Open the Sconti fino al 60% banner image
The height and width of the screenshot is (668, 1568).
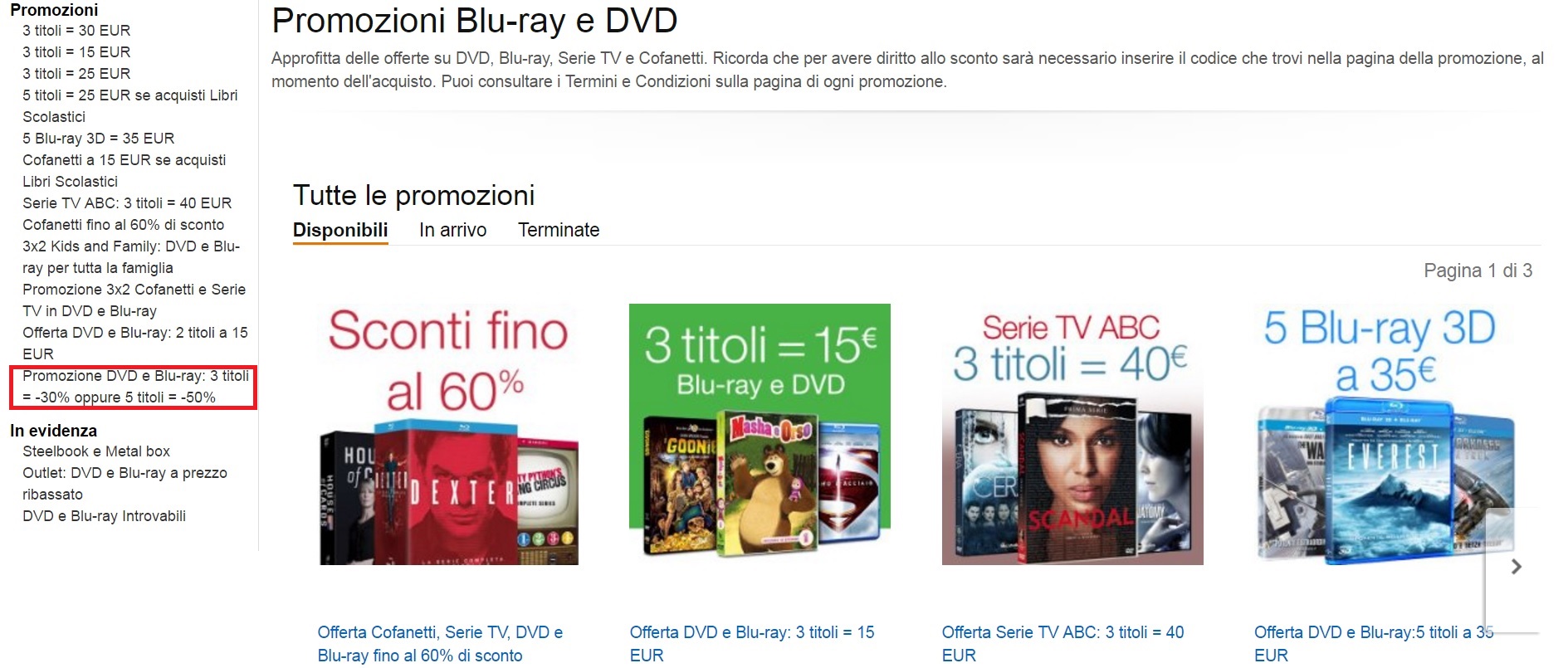coord(449,434)
